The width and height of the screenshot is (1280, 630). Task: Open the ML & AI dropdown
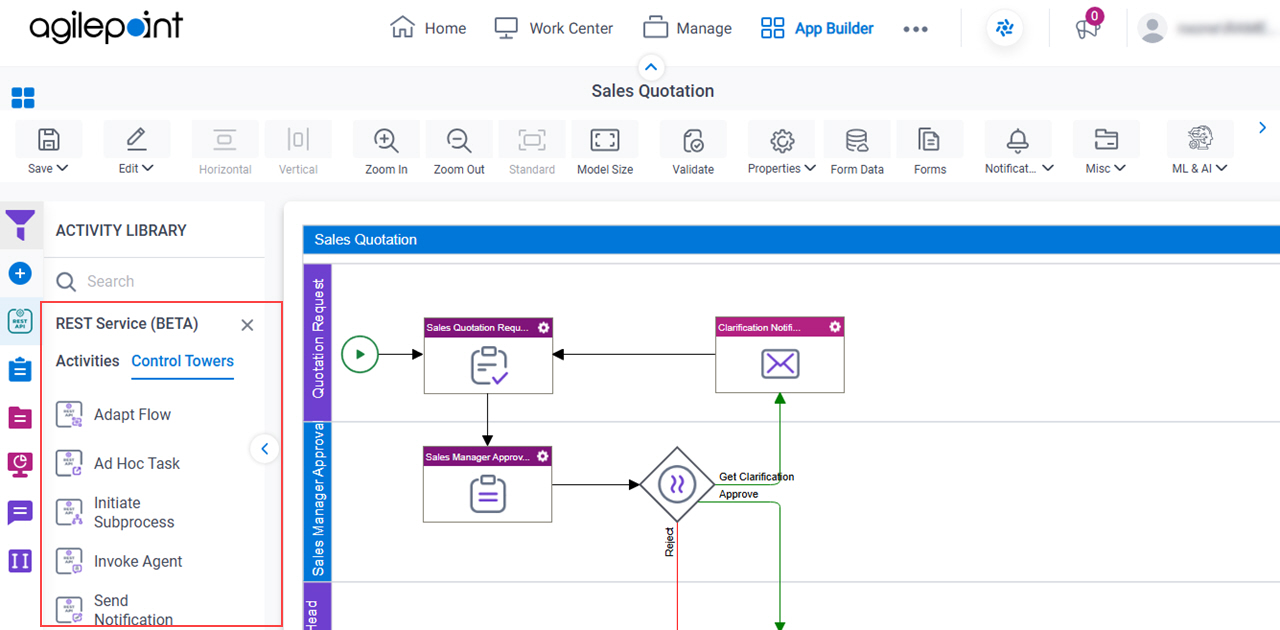pos(1200,149)
